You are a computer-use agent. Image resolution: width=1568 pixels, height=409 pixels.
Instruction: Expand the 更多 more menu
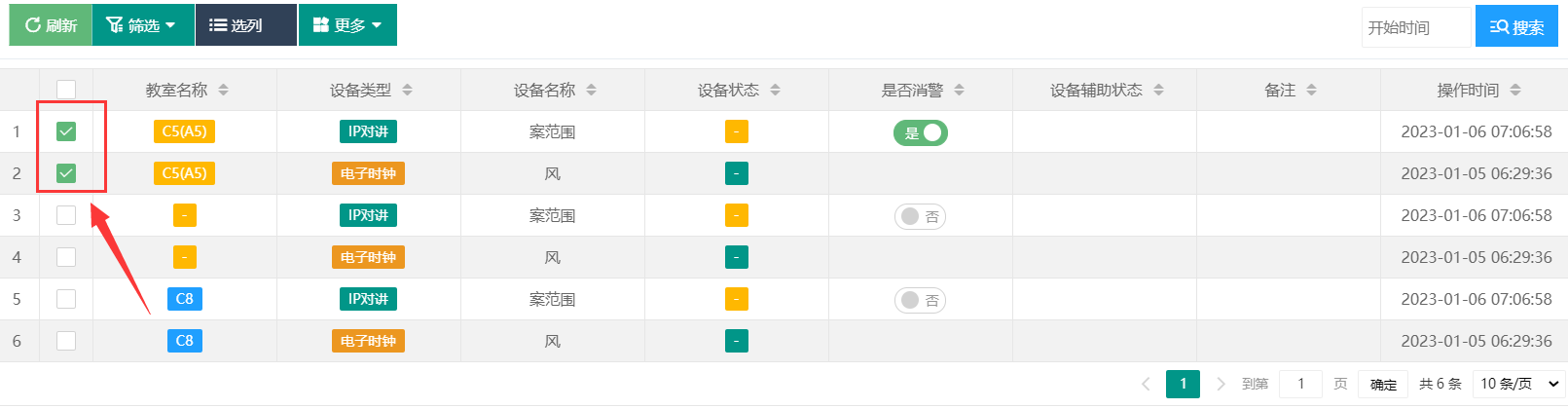point(347,25)
